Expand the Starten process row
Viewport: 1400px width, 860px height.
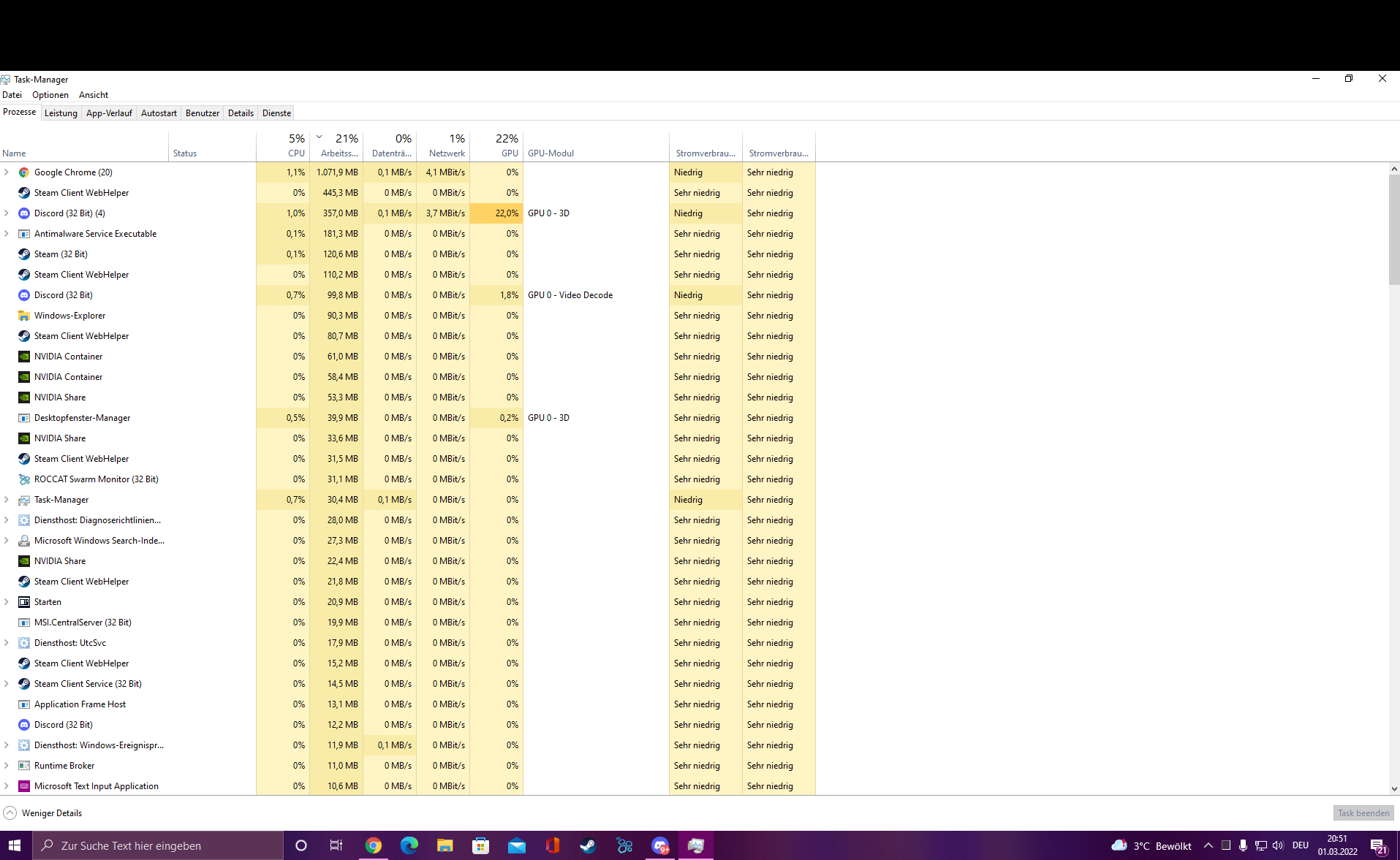[x=7, y=602]
